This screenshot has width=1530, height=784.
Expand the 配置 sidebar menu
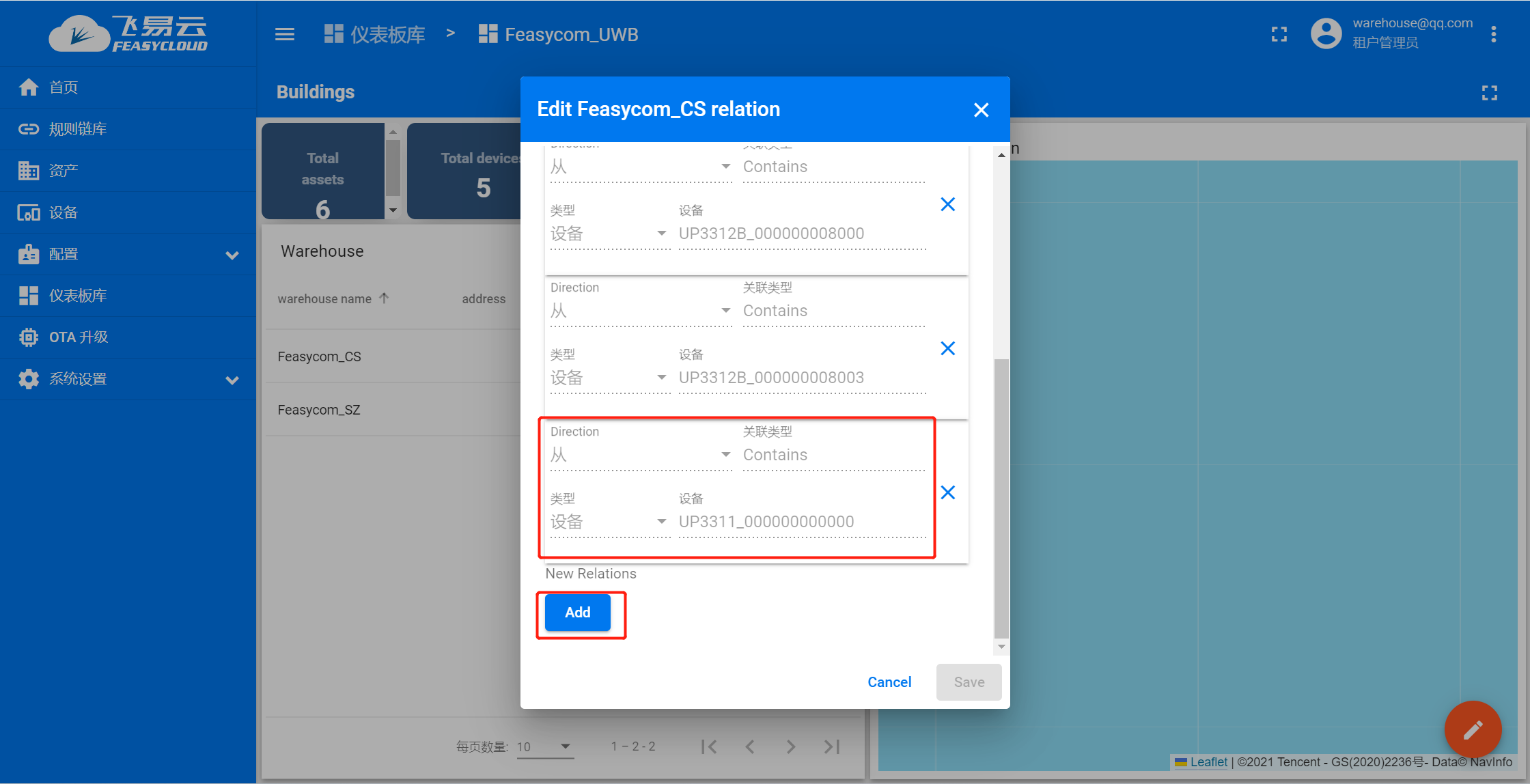[232, 255]
